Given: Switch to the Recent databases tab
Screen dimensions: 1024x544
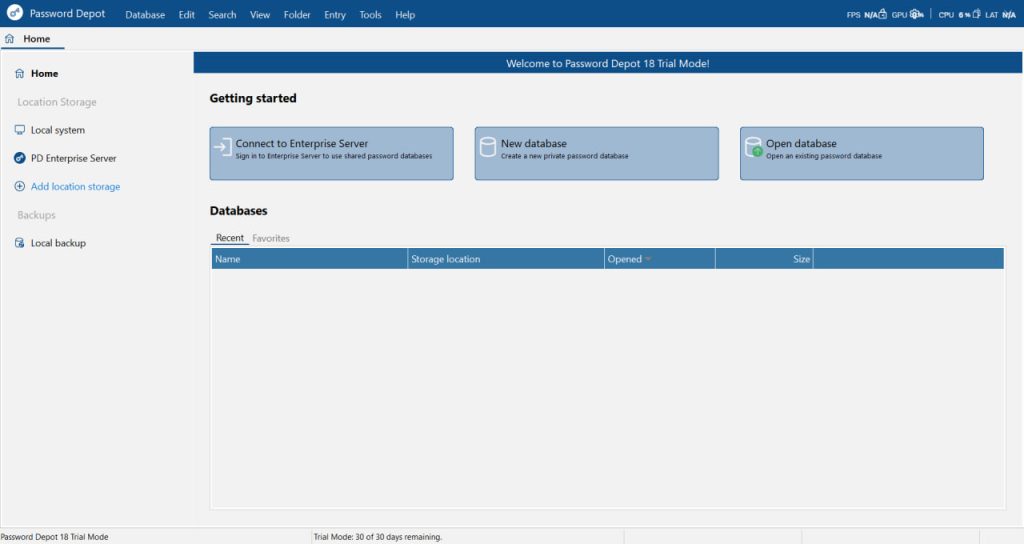Looking at the screenshot, I should point(230,238).
